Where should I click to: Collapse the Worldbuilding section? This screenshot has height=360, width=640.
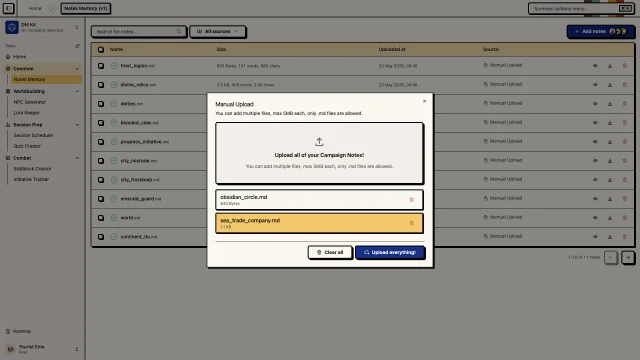point(77,91)
